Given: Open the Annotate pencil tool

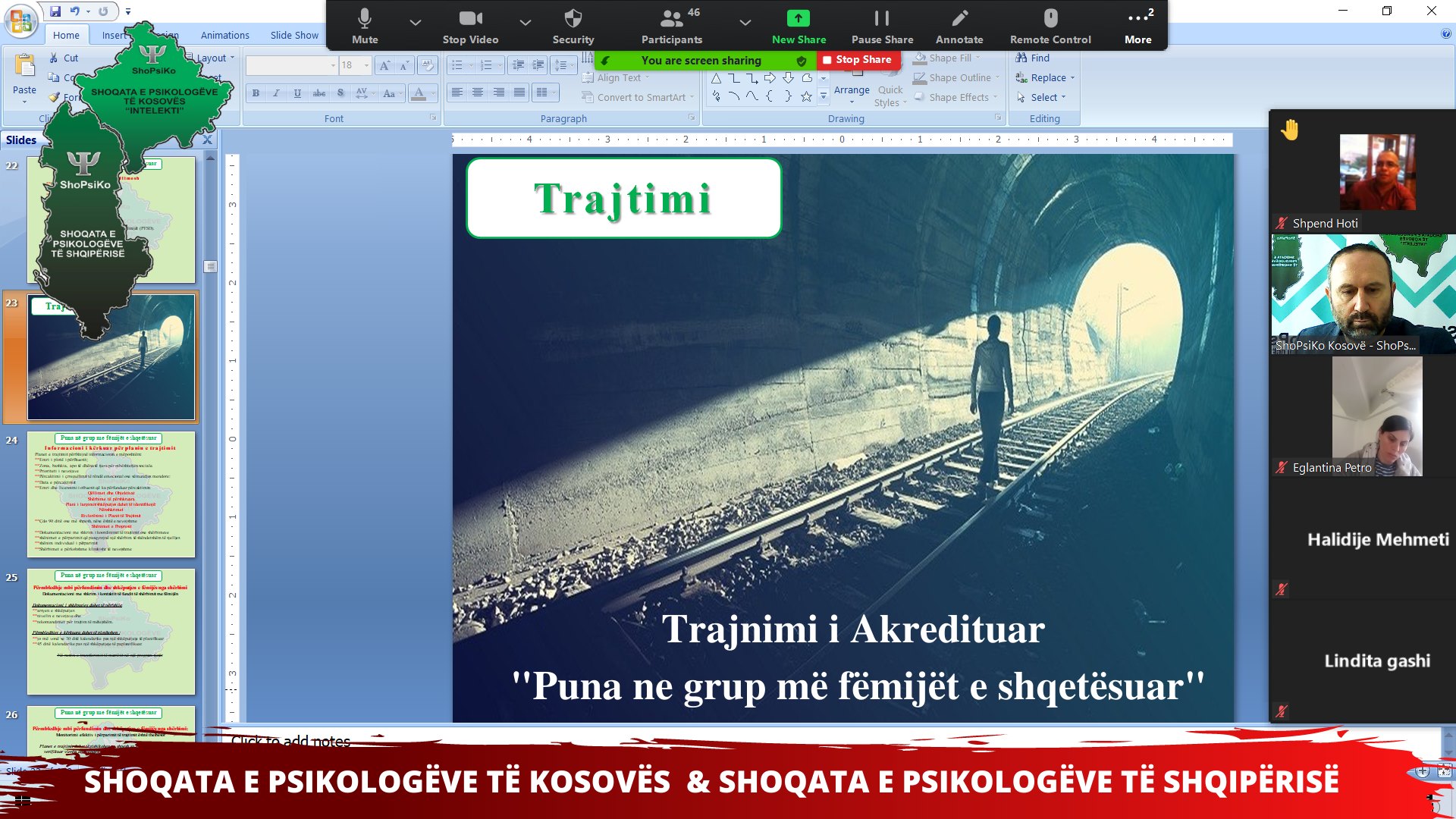Looking at the screenshot, I should tap(959, 26).
